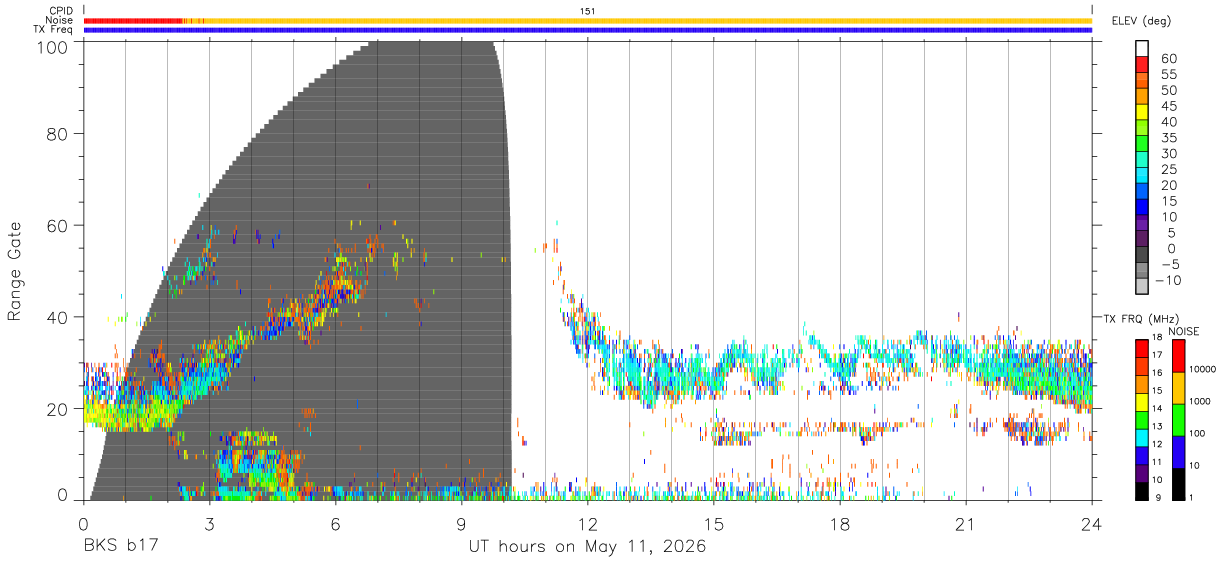Click NOISE scale value 1000
This screenshot has width=1228, height=567.
coord(1200,401)
